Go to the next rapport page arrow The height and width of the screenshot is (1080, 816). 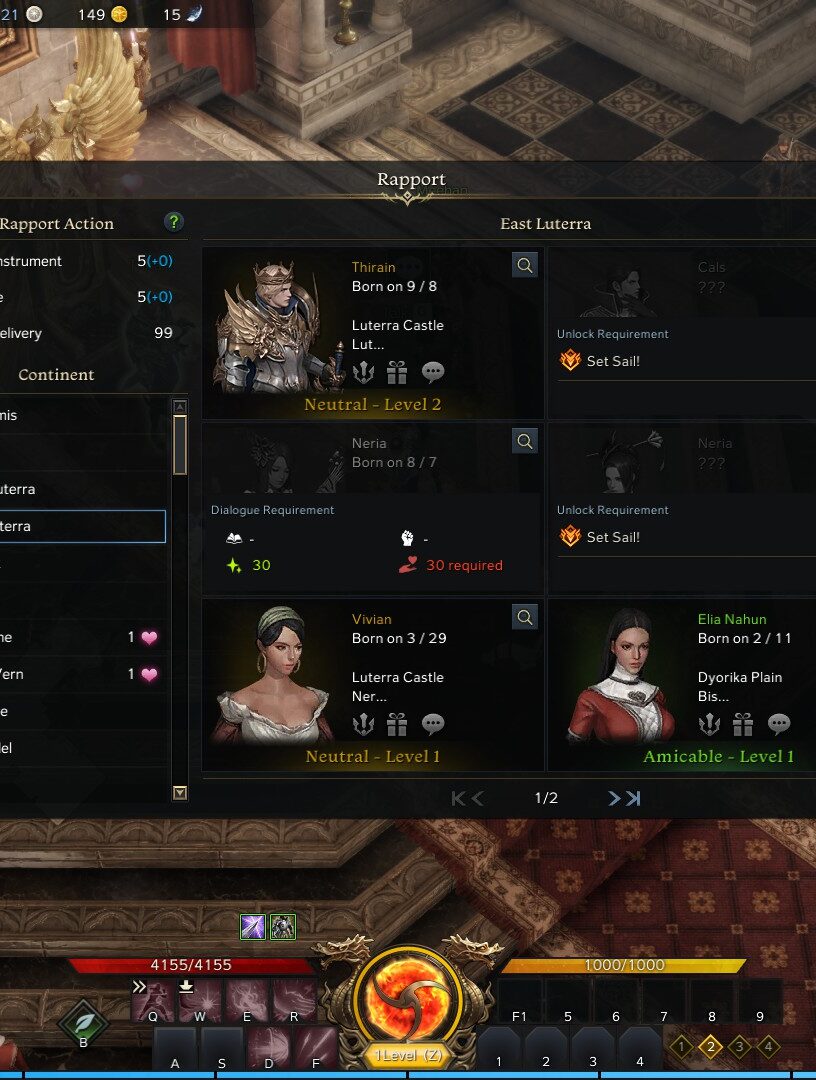click(x=614, y=798)
